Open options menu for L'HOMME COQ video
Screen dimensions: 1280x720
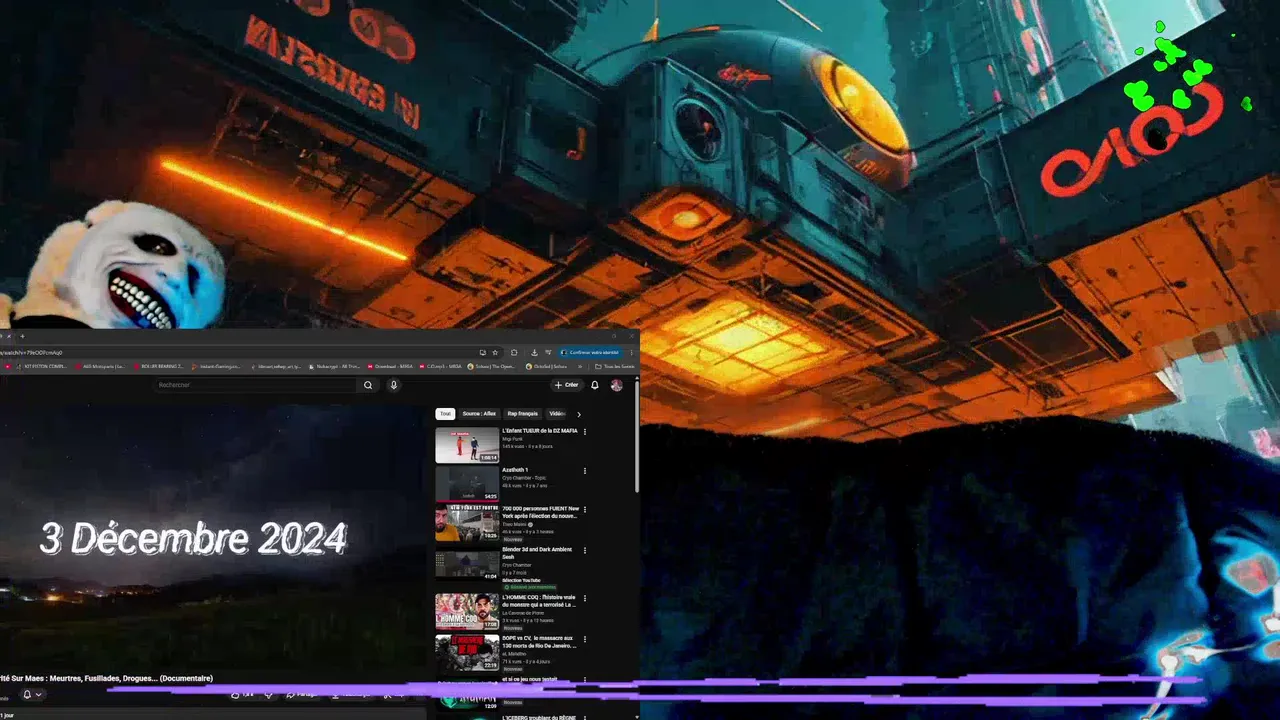pos(585,598)
